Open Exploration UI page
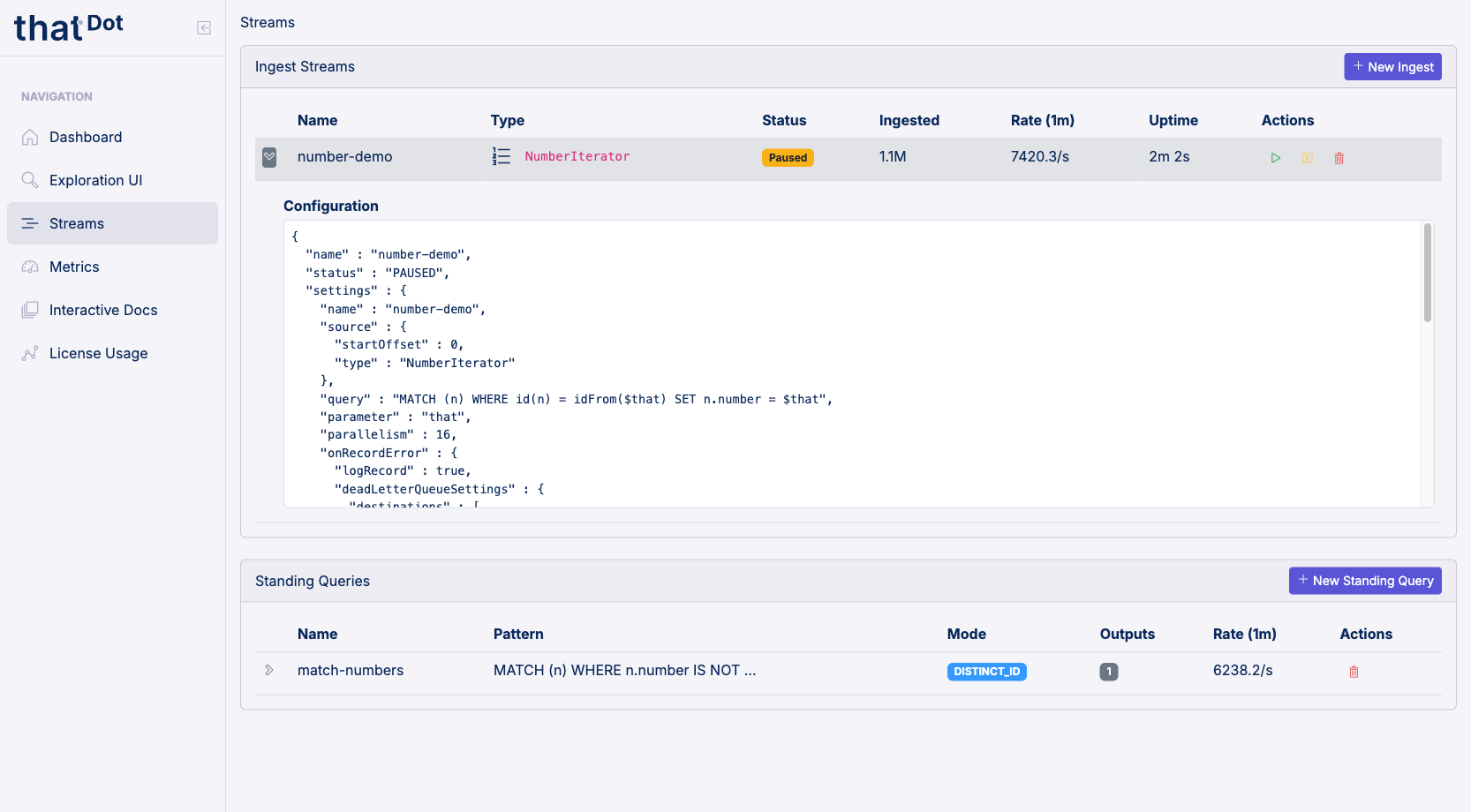This screenshot has height=812, width=1471. coord(112,180)
